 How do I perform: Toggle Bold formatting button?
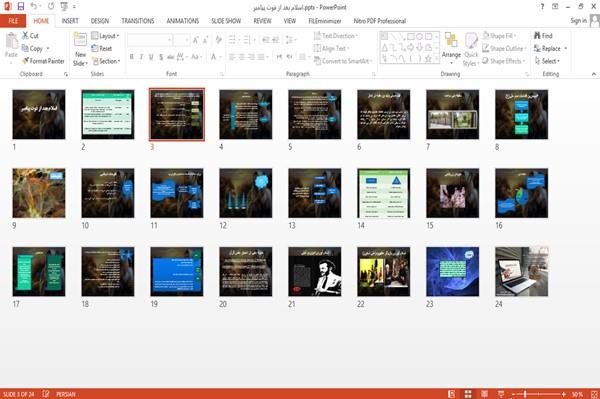point(132,57)
